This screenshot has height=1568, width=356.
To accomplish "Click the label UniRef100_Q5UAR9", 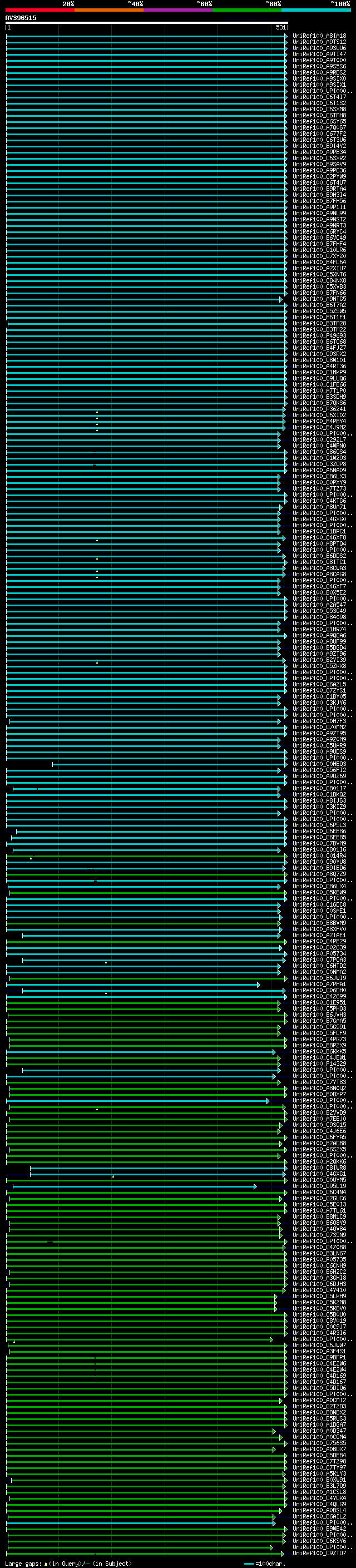I will pyautogui.click(x=319, y=746).
